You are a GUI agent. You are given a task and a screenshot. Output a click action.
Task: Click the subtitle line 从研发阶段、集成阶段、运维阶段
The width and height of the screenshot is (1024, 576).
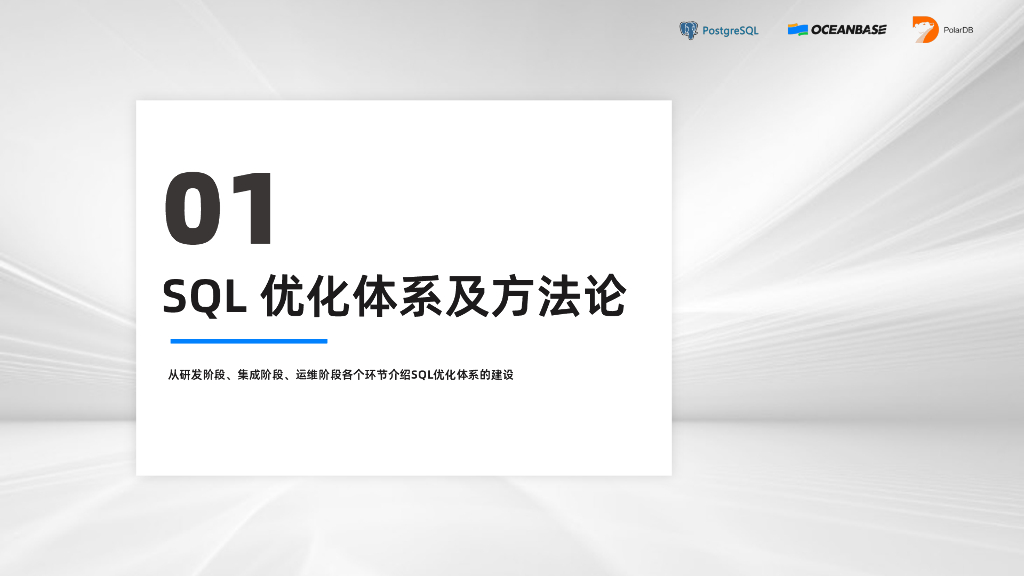coord(340,375)
